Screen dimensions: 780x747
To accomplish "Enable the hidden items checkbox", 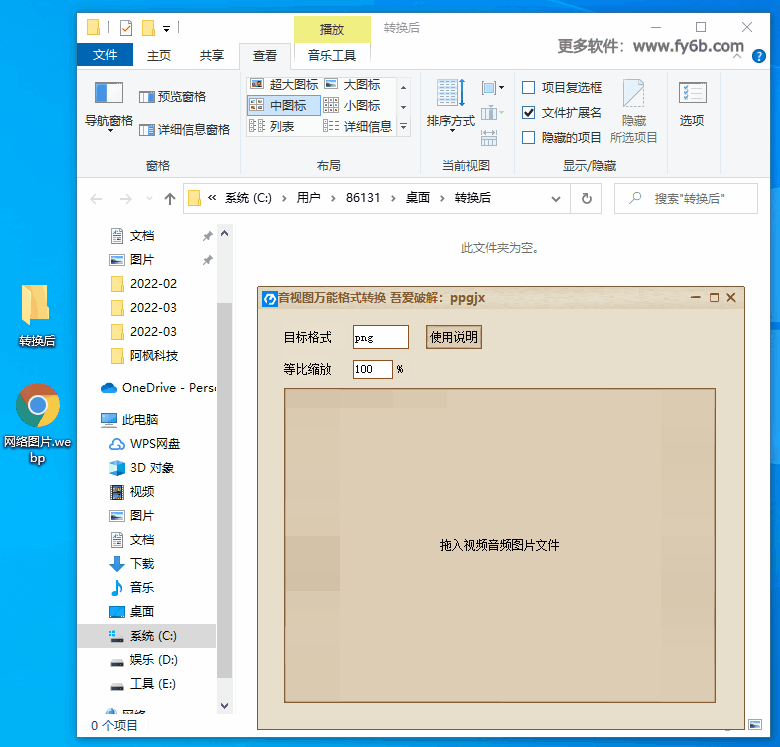I will (x=529, y=137).
